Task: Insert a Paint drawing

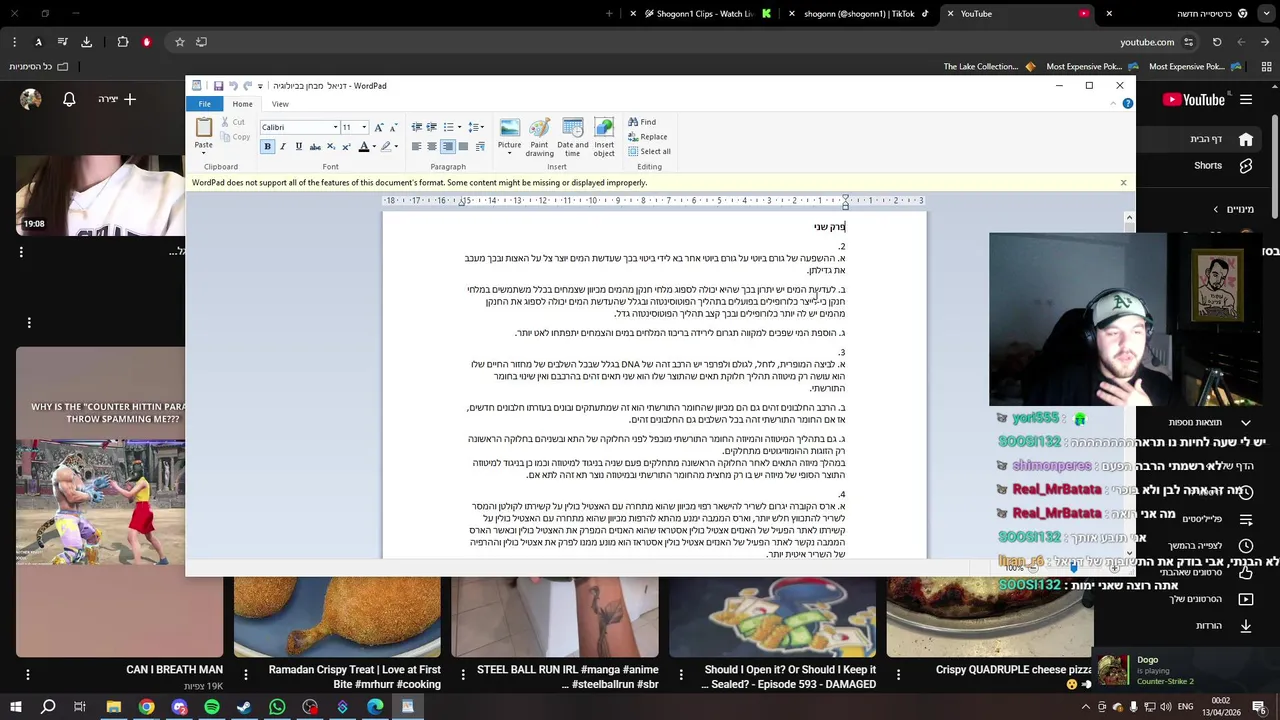Action: [539, 137]
